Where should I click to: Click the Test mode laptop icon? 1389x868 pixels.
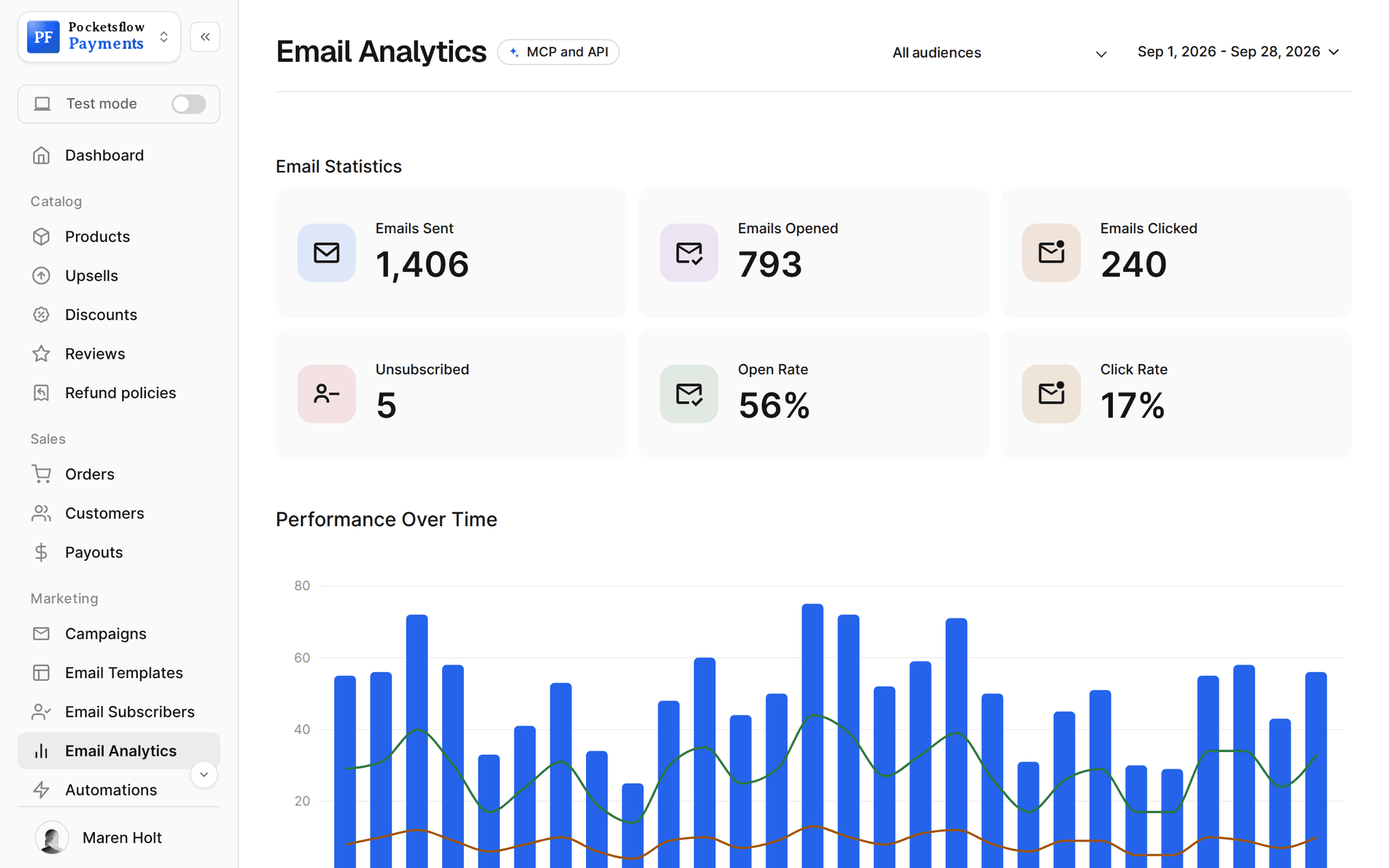pyautogui.click(x=43, y=104)
